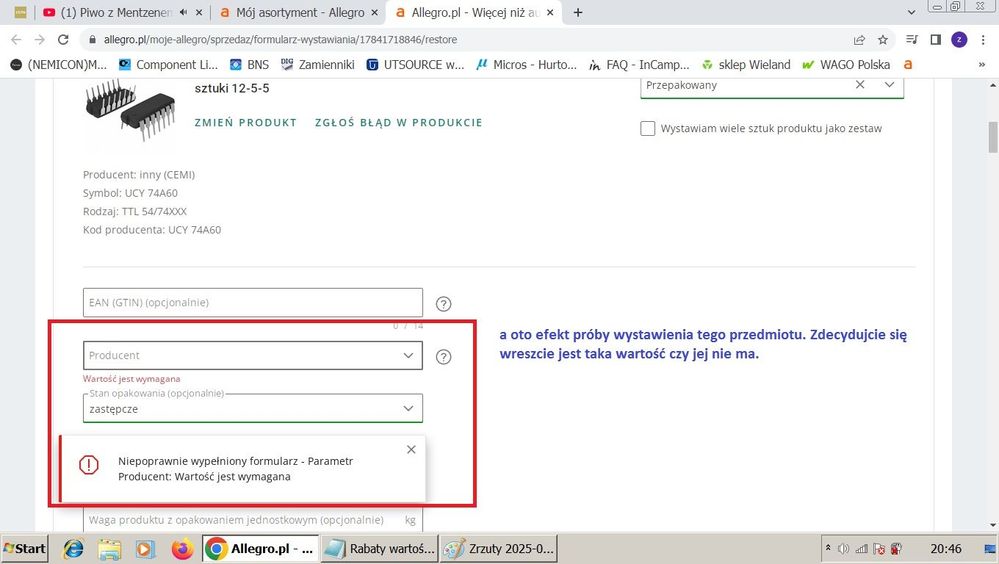
Task: Open Firefox from the taskbar
Action: click(x=181, y=549)
